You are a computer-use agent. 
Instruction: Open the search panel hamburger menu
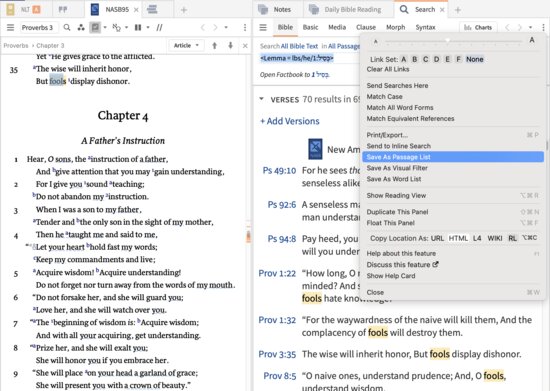(x=263, y=27)
